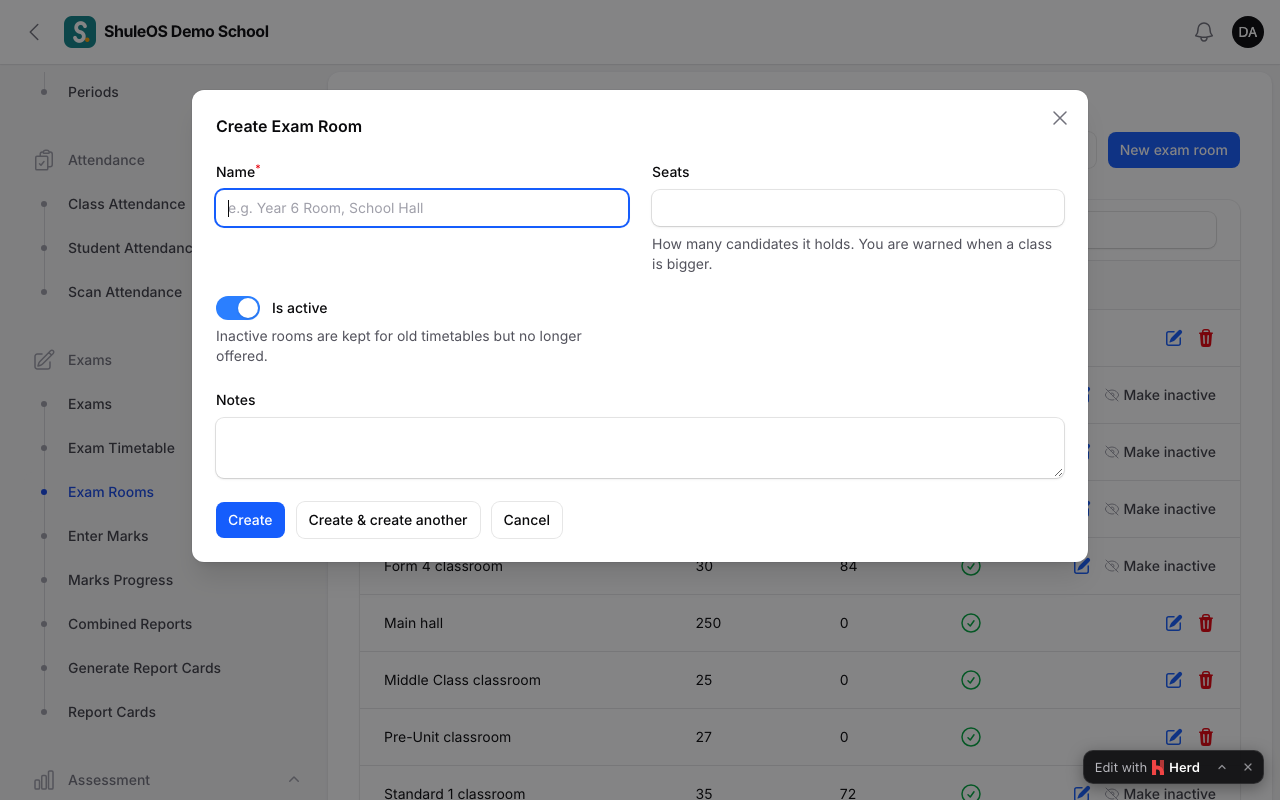Open Generate Report Cards in sidebar

144,668
